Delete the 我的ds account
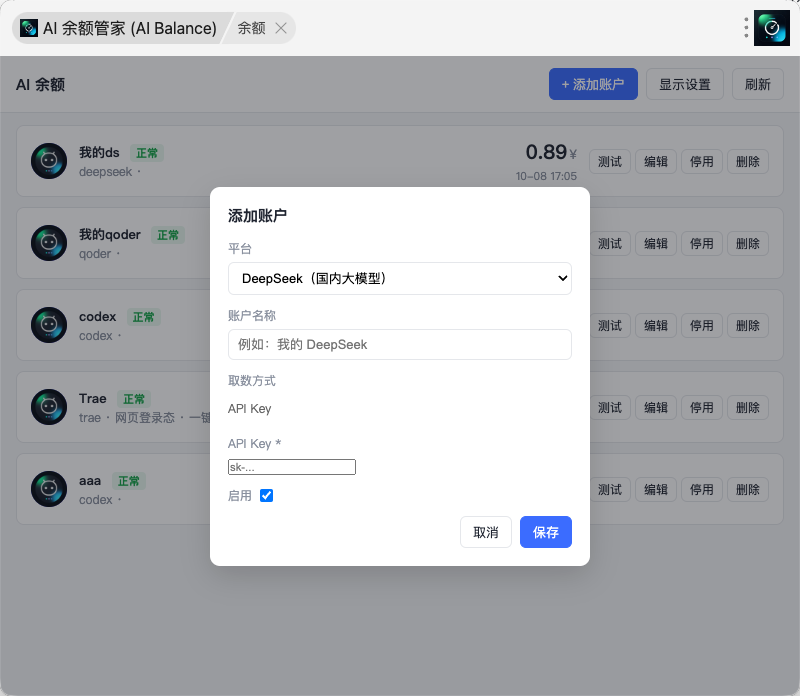Viewport: 800px width, 696px height. (747, 162)
